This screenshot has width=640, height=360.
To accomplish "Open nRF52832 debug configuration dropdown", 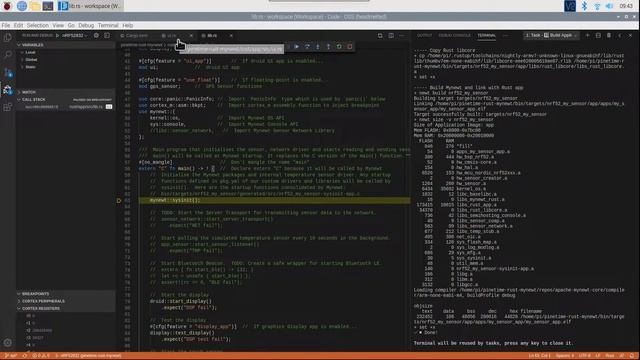I will pos(75,36).
